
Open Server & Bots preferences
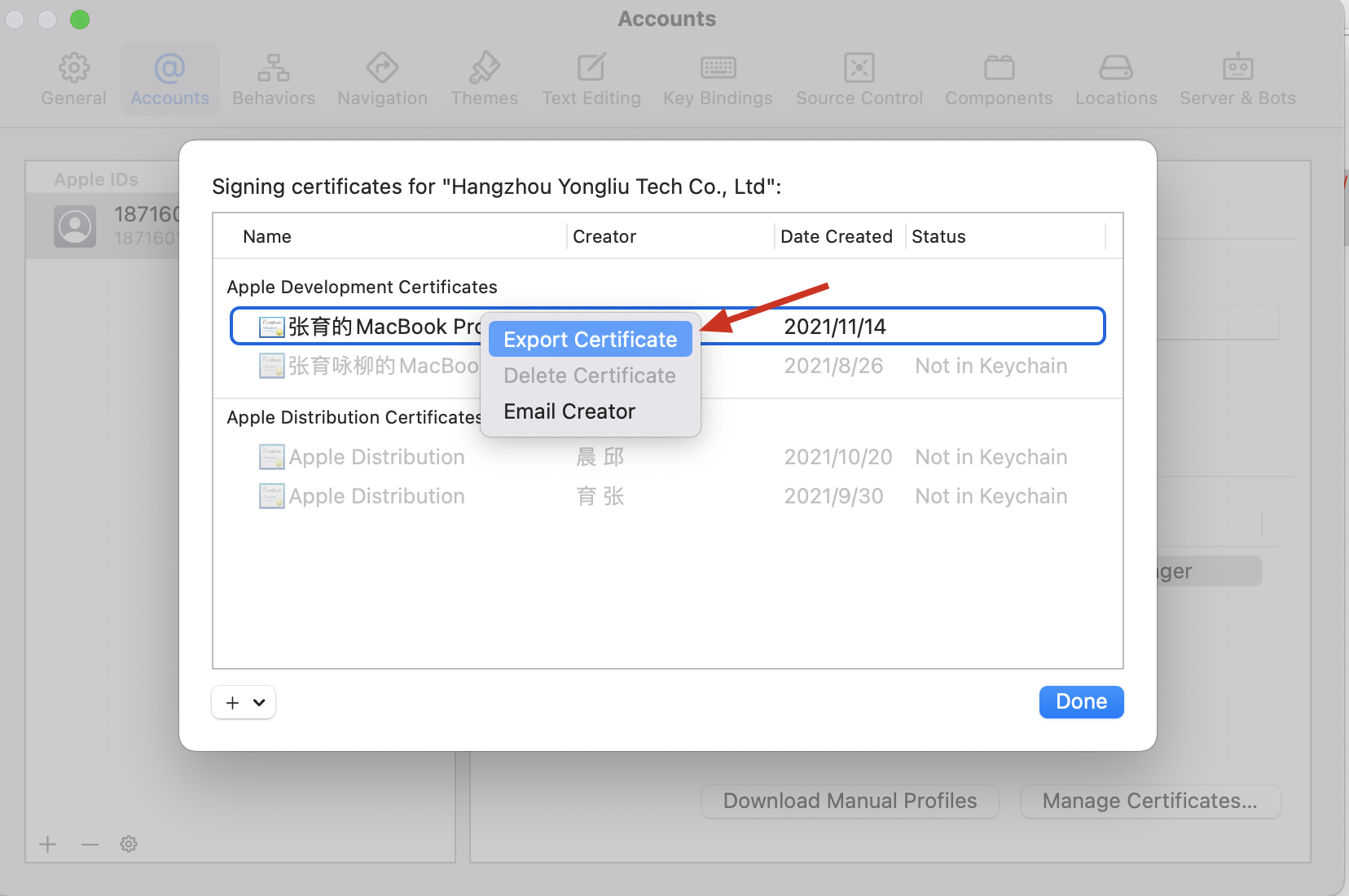point(1237,80)
